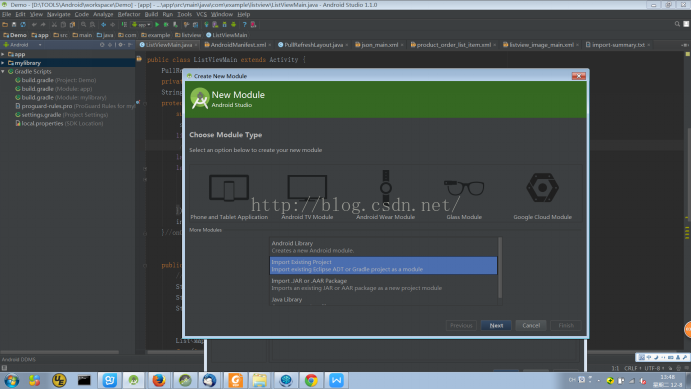Click the Android Device Monitor icon

(x=233, y=25)
